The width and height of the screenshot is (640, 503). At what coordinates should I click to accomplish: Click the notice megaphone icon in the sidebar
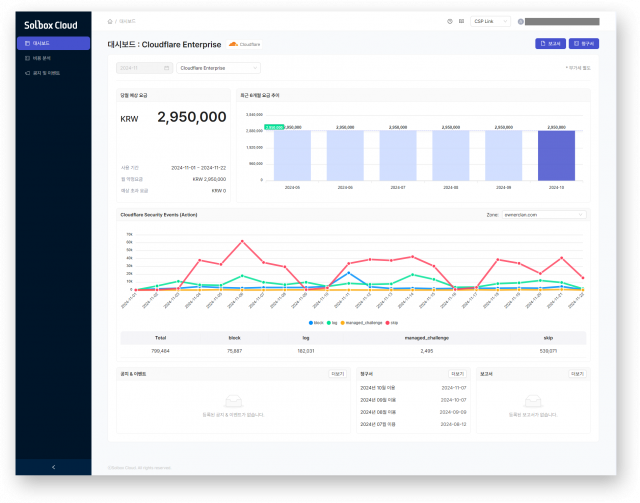pos(27,73)
